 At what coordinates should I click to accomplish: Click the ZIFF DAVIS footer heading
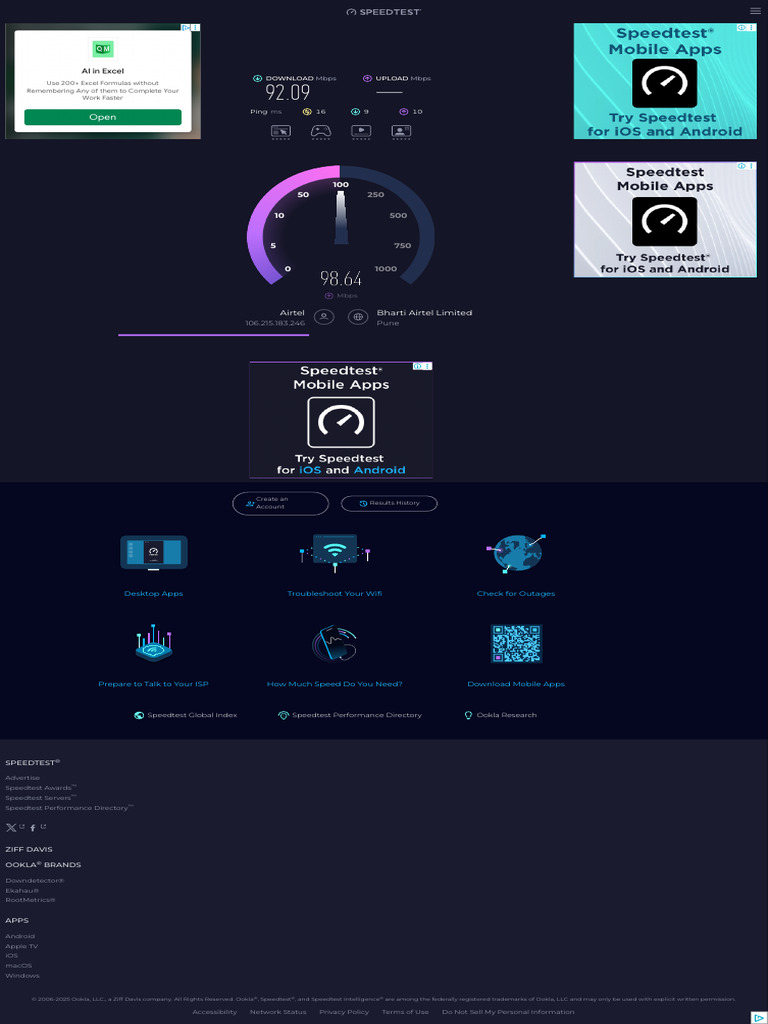click(x=29, y=850)
